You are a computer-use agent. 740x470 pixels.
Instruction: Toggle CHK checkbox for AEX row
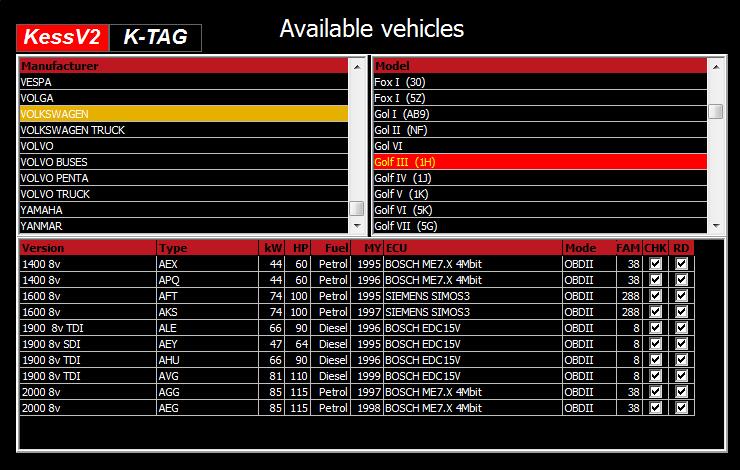click(x=655, y=264)
